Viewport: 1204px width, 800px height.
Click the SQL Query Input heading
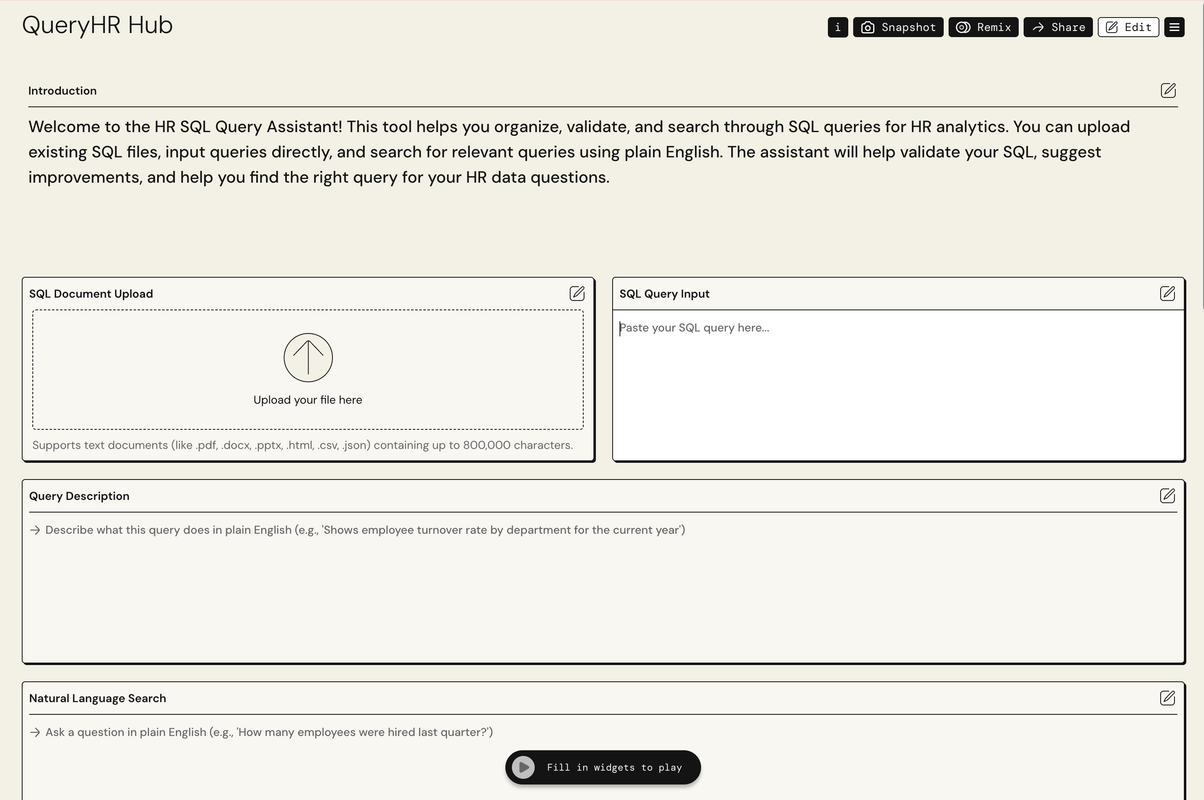pos(664,294)
